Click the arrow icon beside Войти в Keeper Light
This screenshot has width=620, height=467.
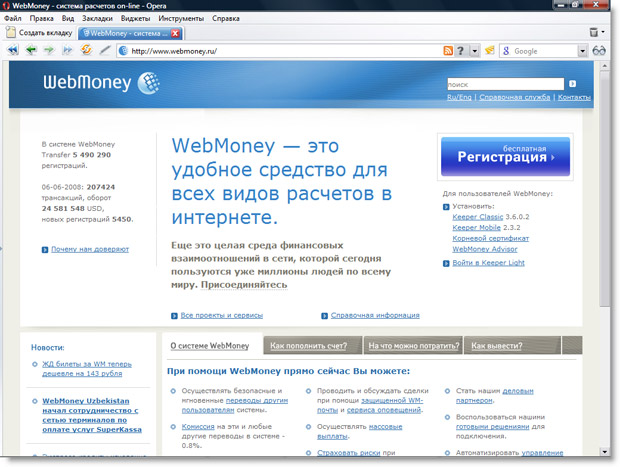[x=446, y=263]
